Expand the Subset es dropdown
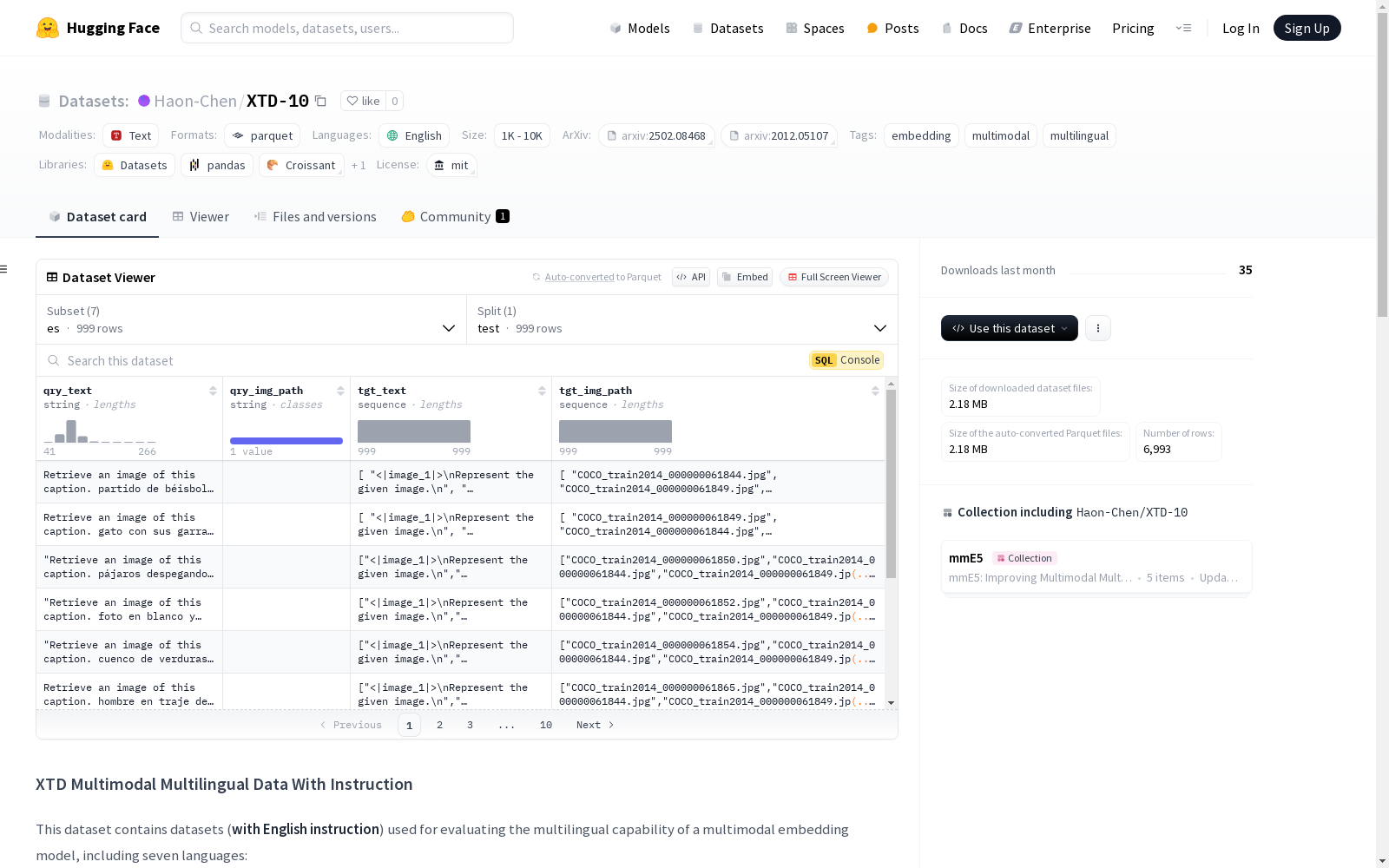This screenshot has height=868, width=1389. pos(251,319)
